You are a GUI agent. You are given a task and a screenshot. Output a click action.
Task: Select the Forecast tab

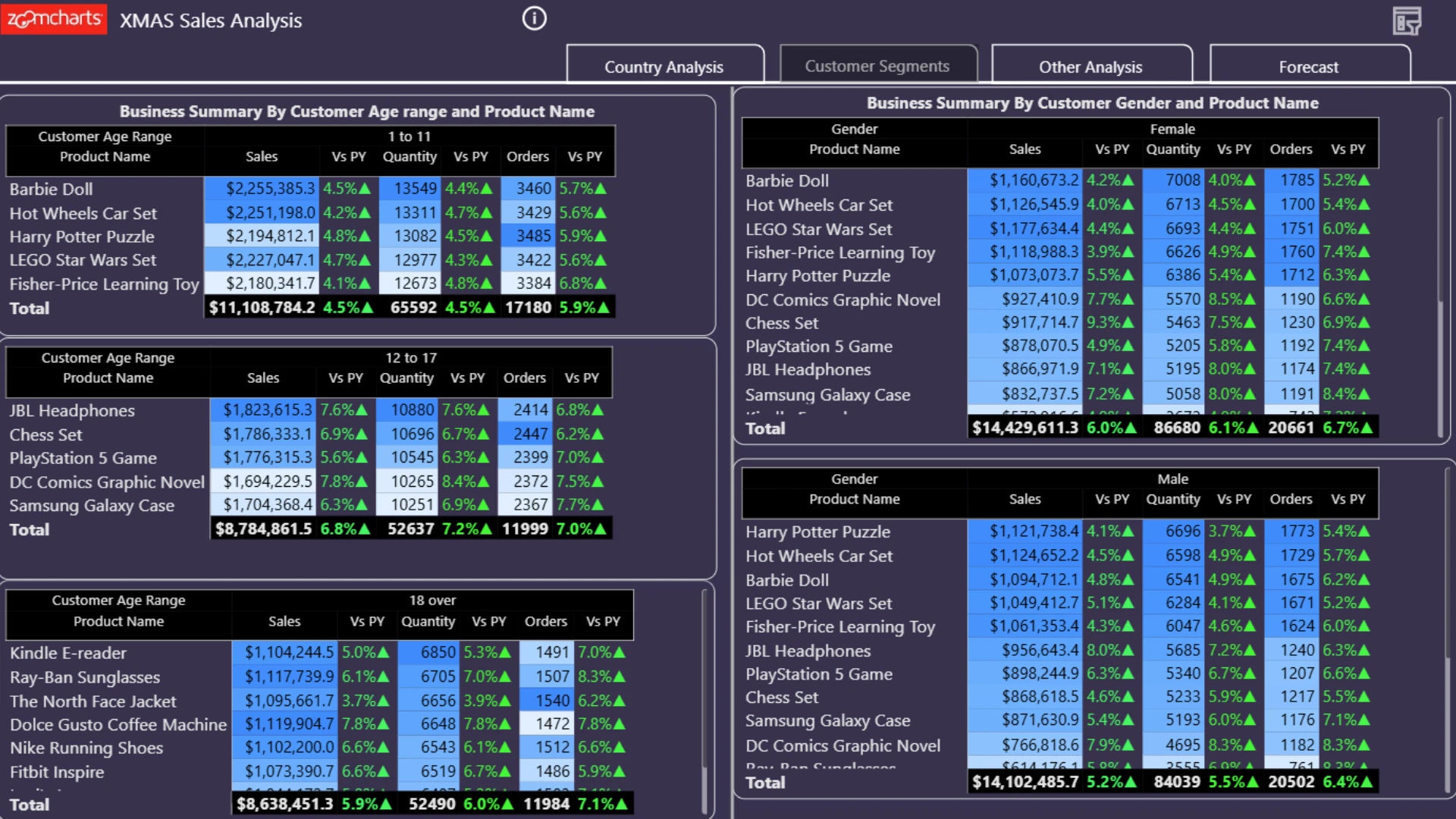click(x=1309, y=67)
